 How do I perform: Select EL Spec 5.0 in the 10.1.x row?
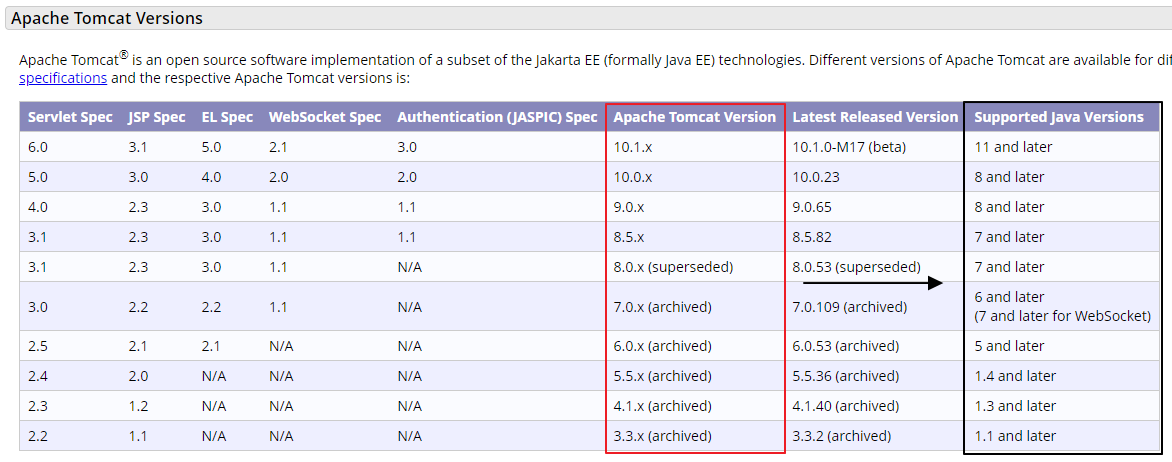click(x=211, y=147)
